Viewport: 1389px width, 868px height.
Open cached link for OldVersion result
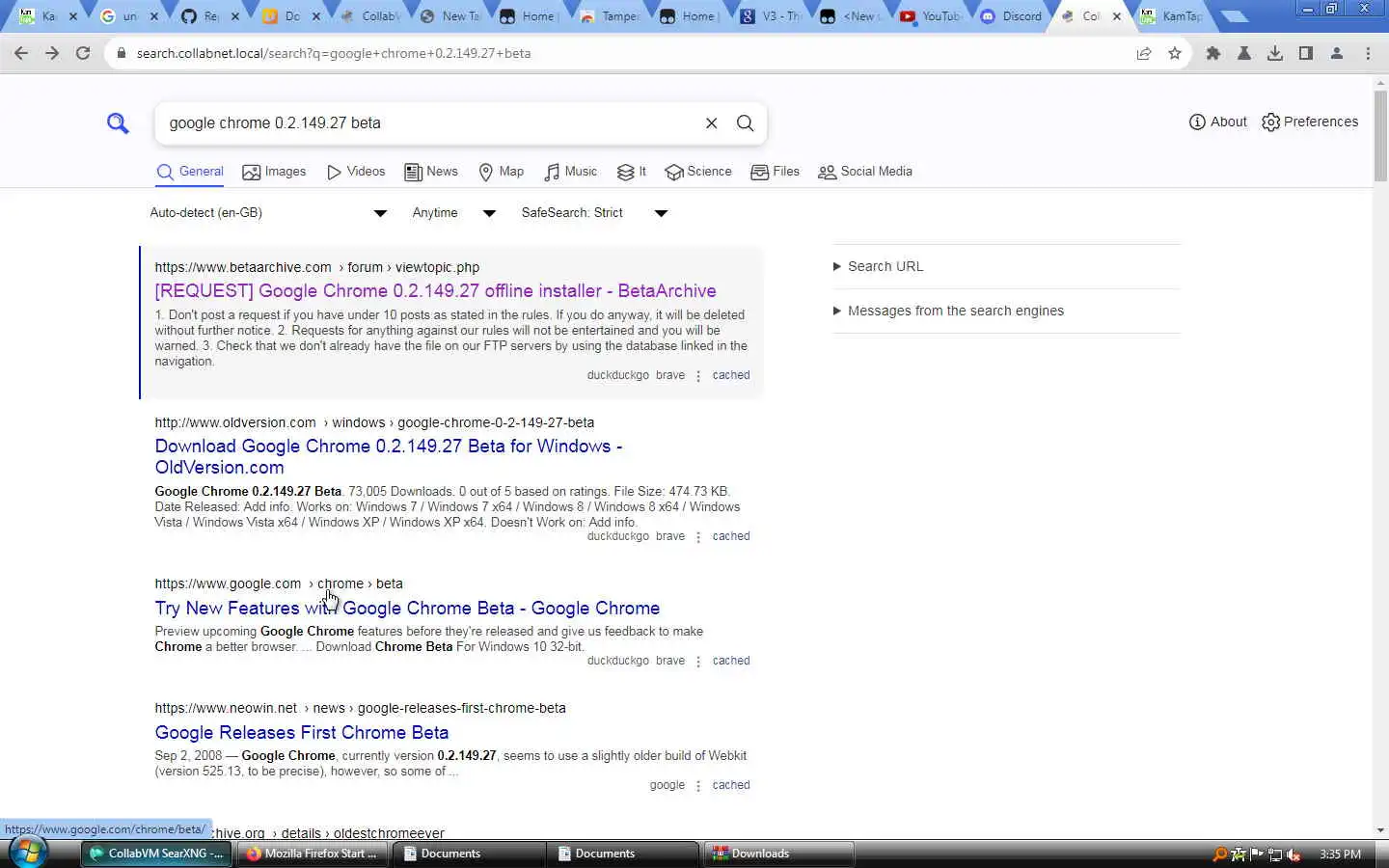pyautogui.click(x=730, y=536)
